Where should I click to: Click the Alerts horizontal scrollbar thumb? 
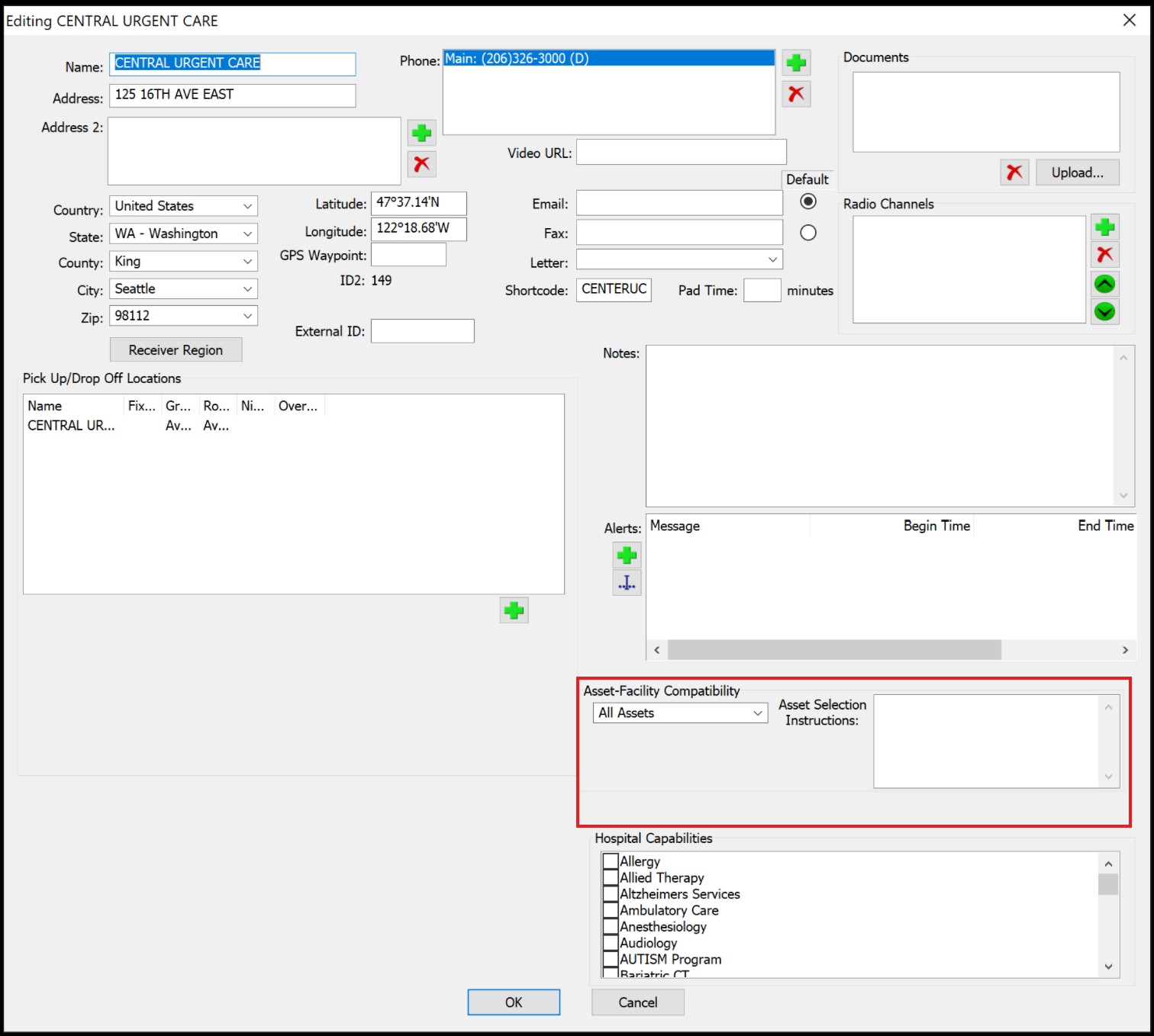coord(834,650)
